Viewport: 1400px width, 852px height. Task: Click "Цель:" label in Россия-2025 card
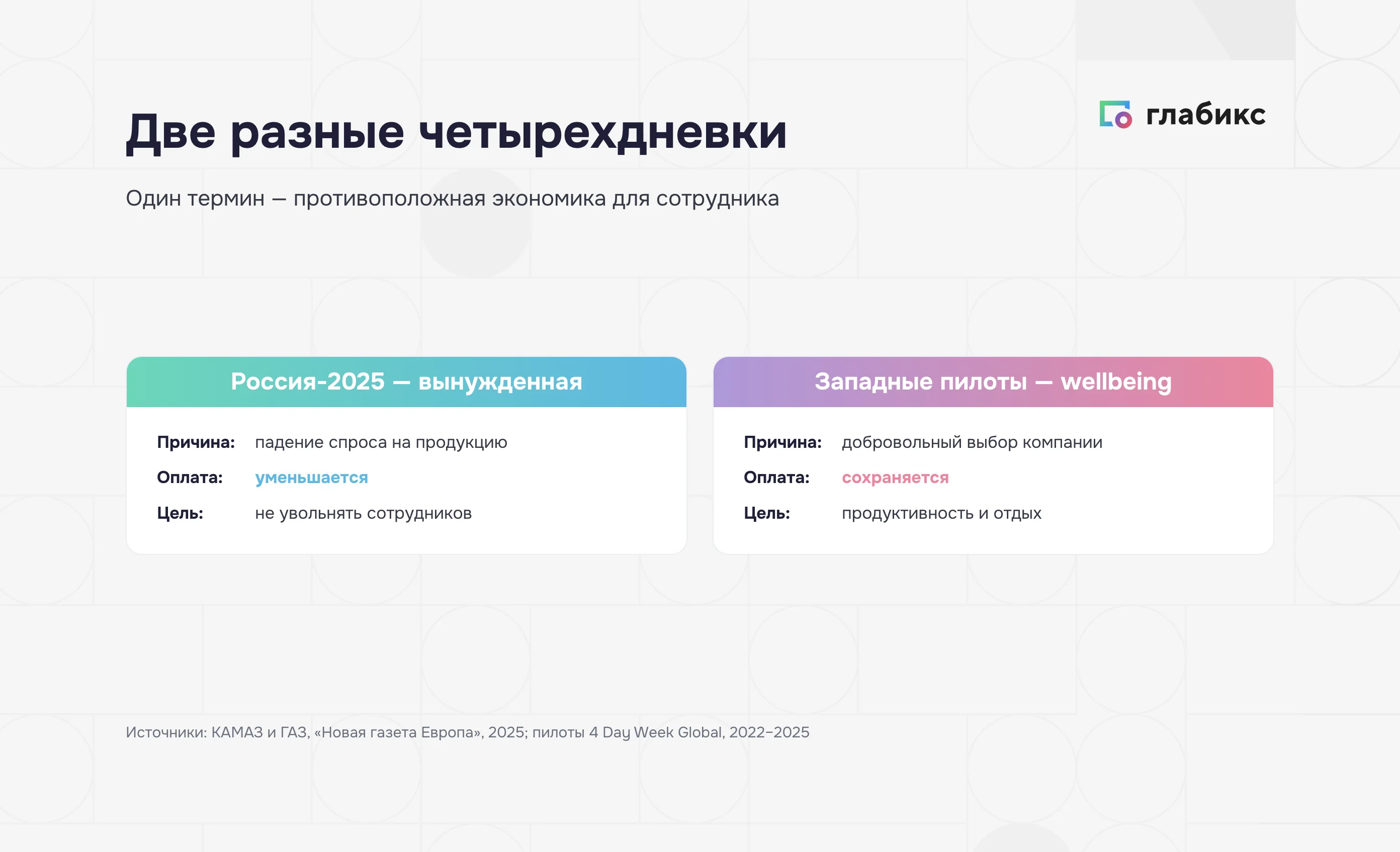pyautogui.click(x=180, y=514)
